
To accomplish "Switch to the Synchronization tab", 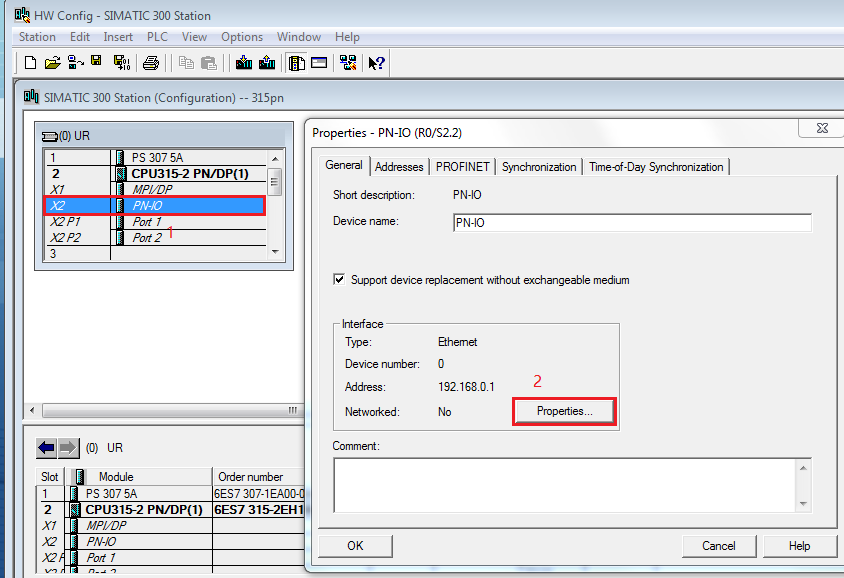I will point(539,167).
